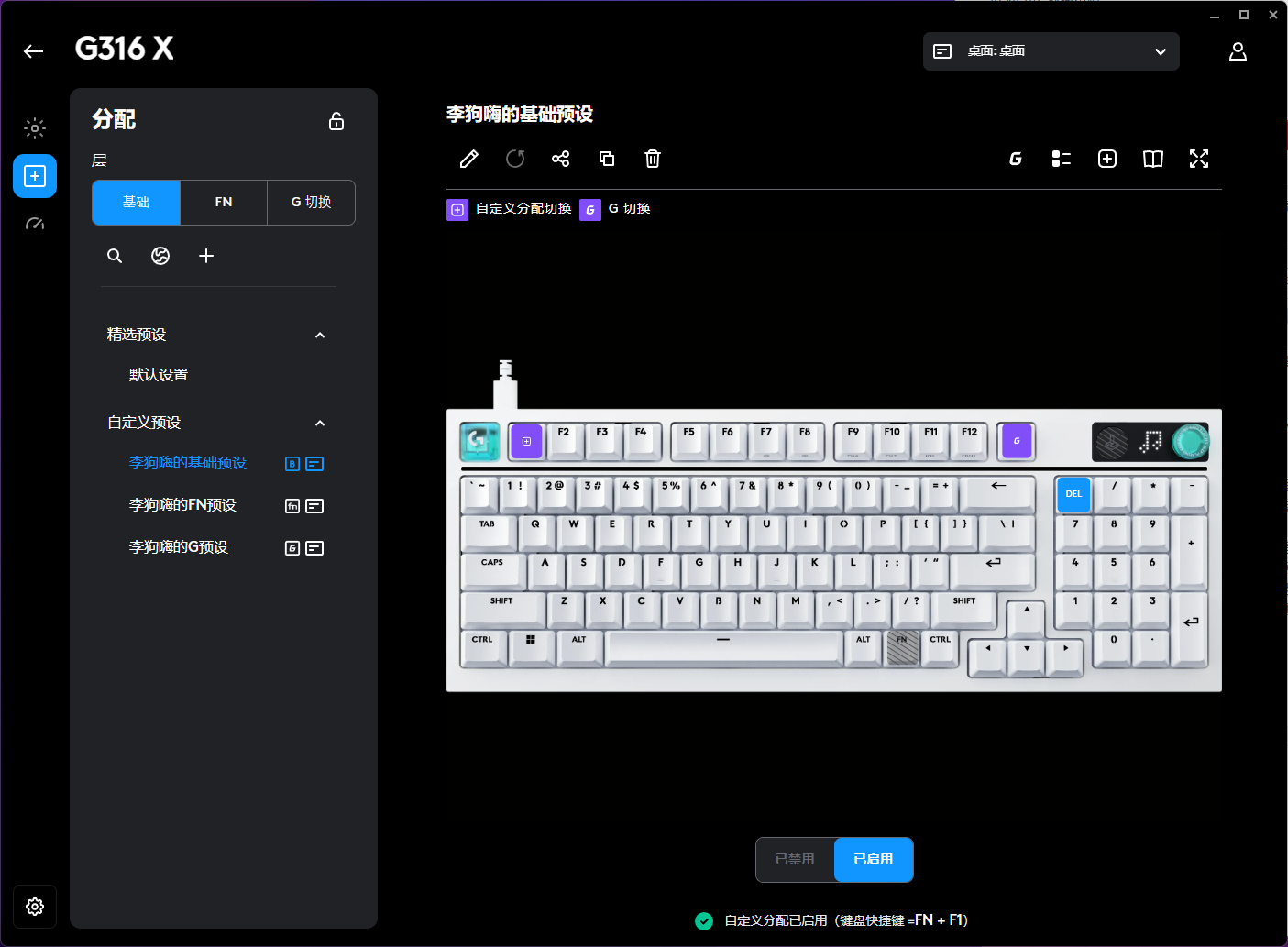Click the fullscreen expand icon
The height and width of the screenshot is (947, 1288).
coord(1198,159)
